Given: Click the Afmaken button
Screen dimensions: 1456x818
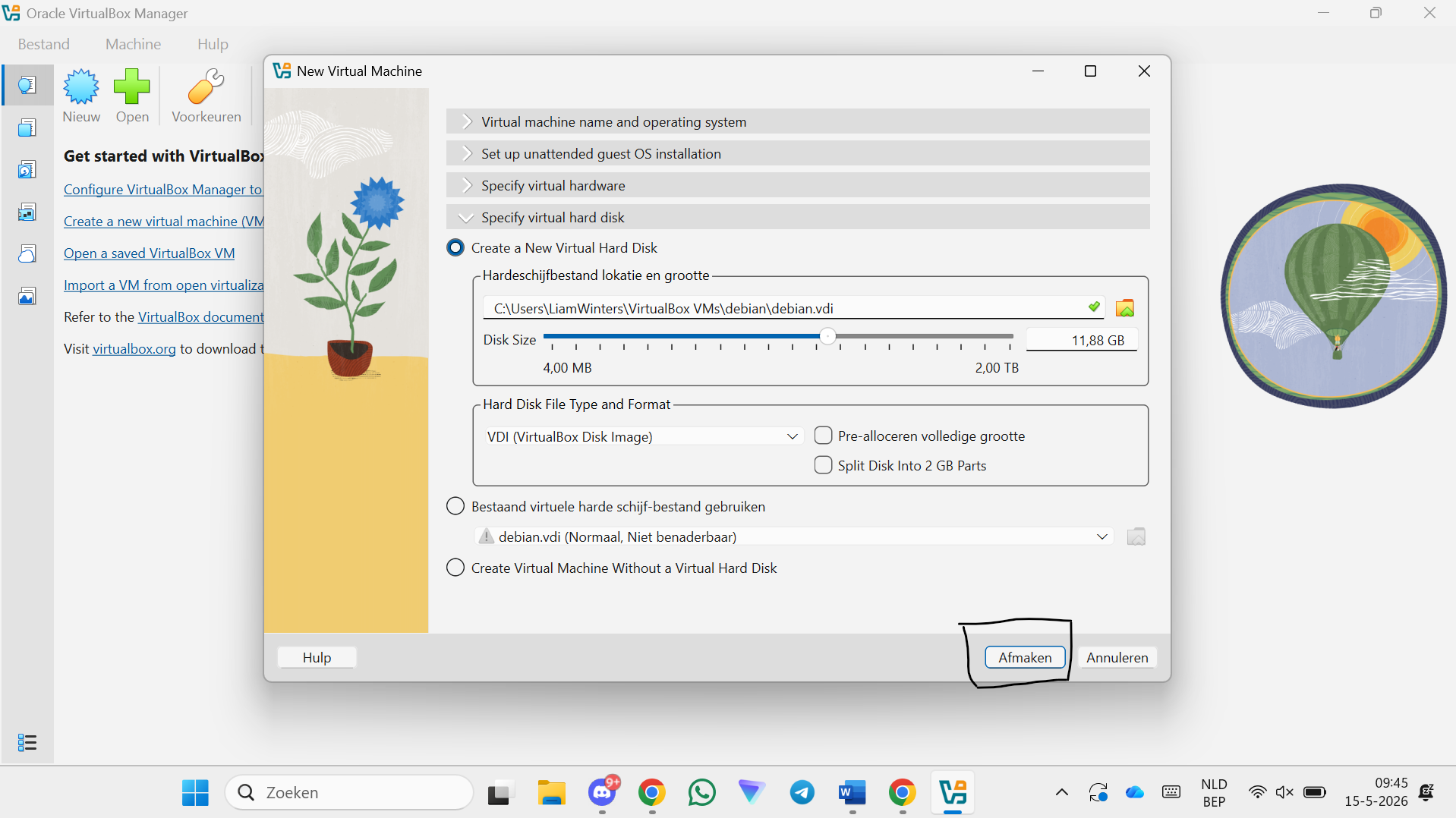Looking at the screenshot, I should pyautogui.click(x=1025, y=657).
